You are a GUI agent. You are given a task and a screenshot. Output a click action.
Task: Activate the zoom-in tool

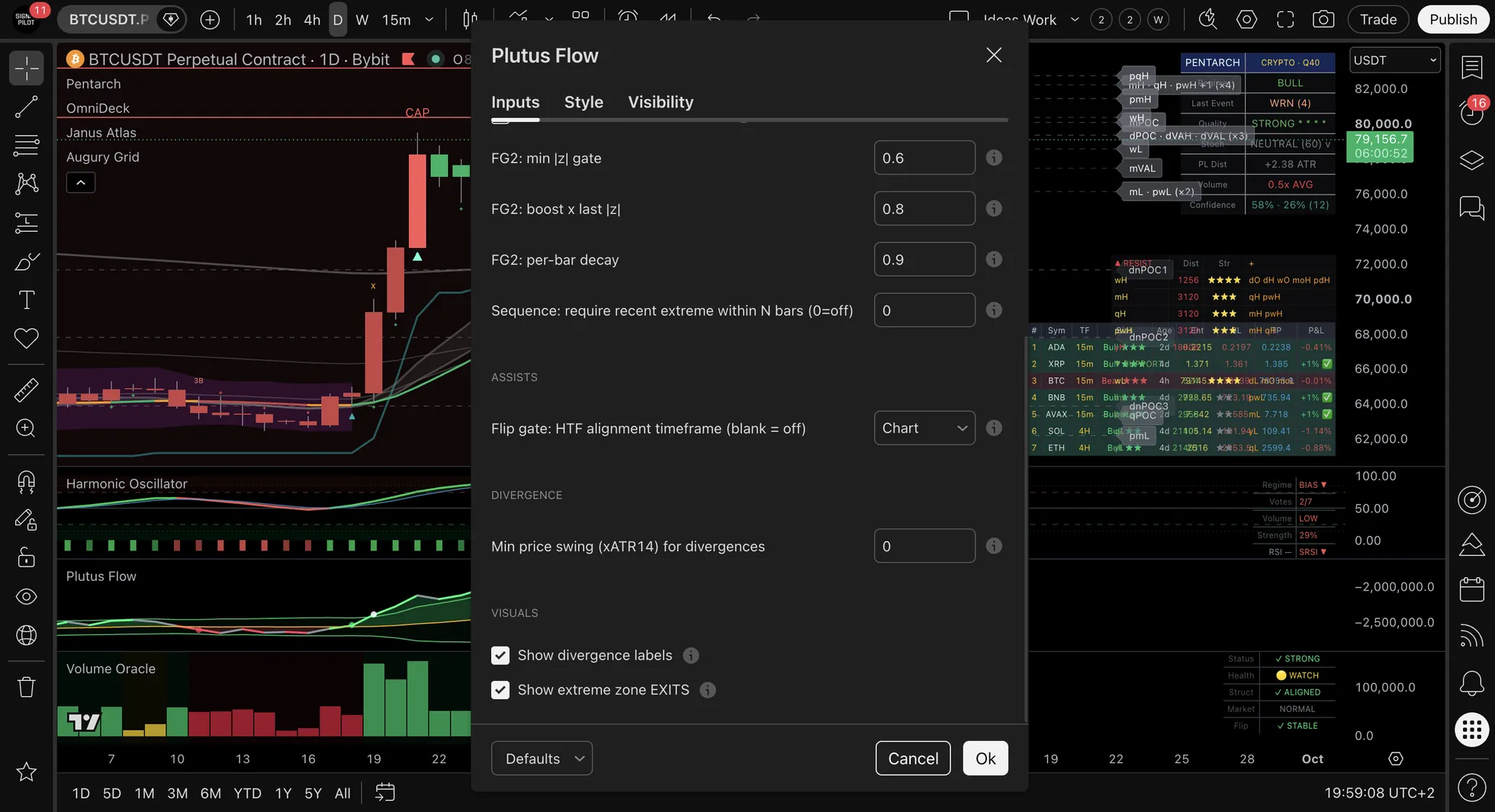pyautogui.click(x=26, y=428)
